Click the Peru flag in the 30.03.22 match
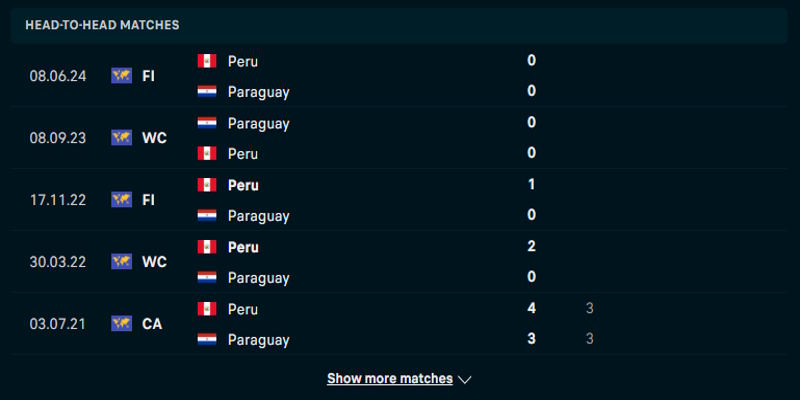This screenshot has width=800, height=400. point(207,247)
